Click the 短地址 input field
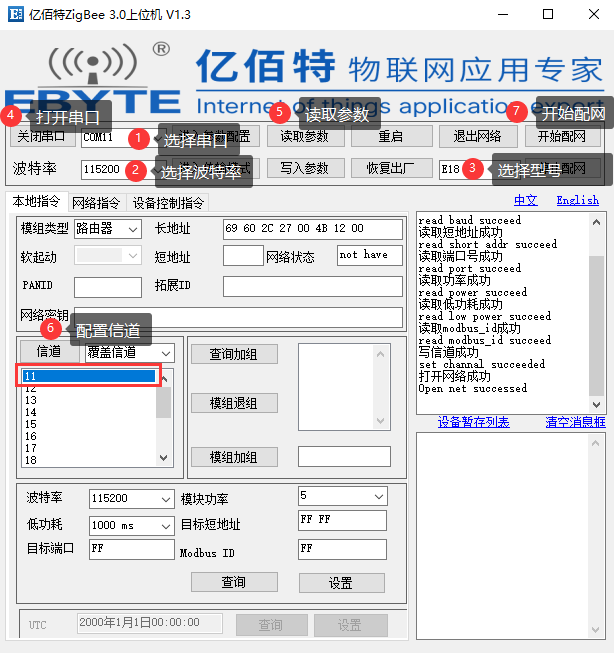 coord(243,256)
